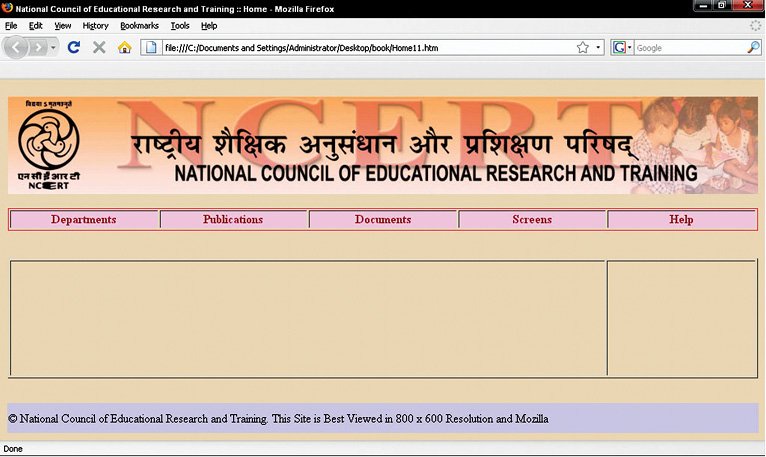Click the search magnifier icon
The image size is (766, 457).
point(753,47)
